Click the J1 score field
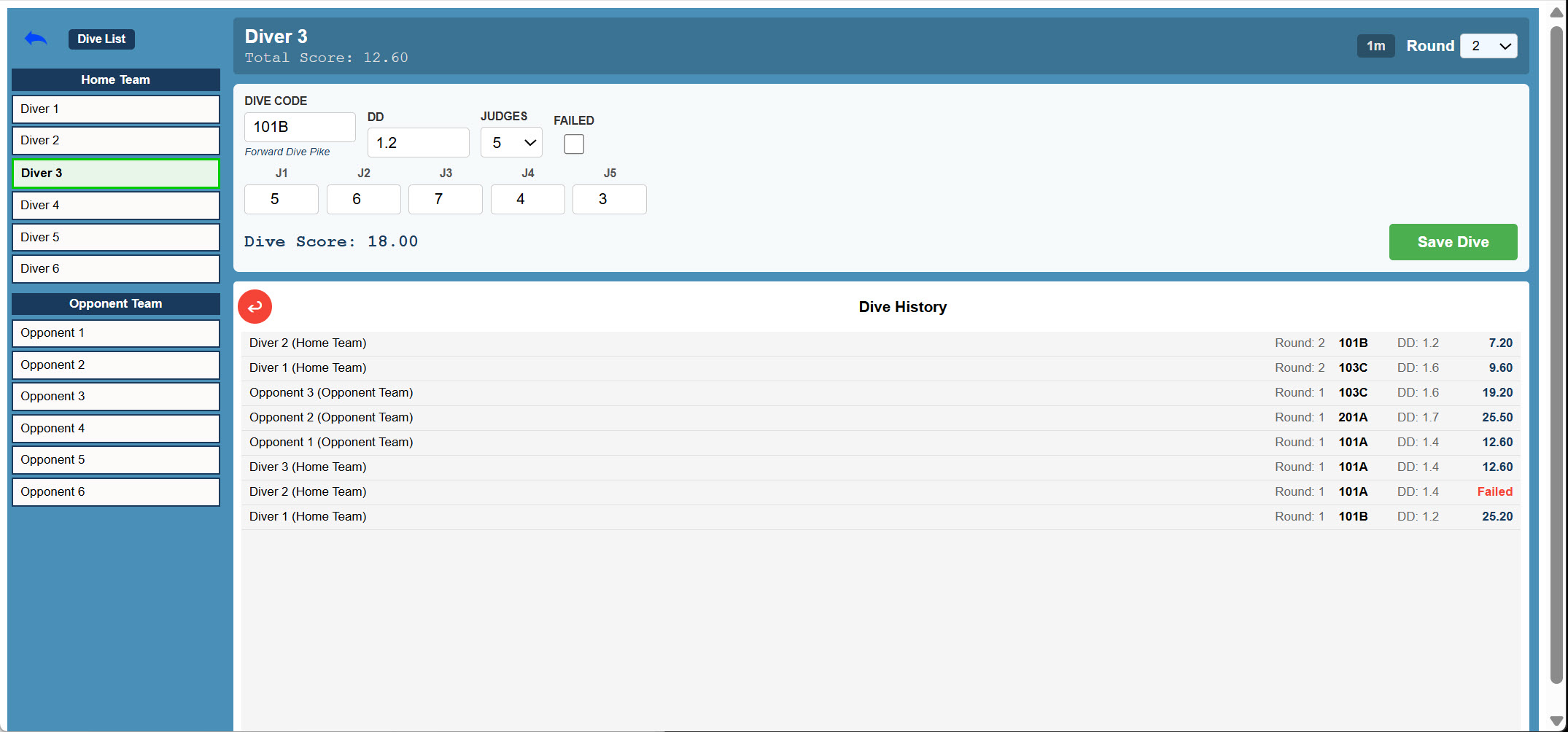Image resolution: width=1568 pixels, height=732 pixels. (282, 199)
